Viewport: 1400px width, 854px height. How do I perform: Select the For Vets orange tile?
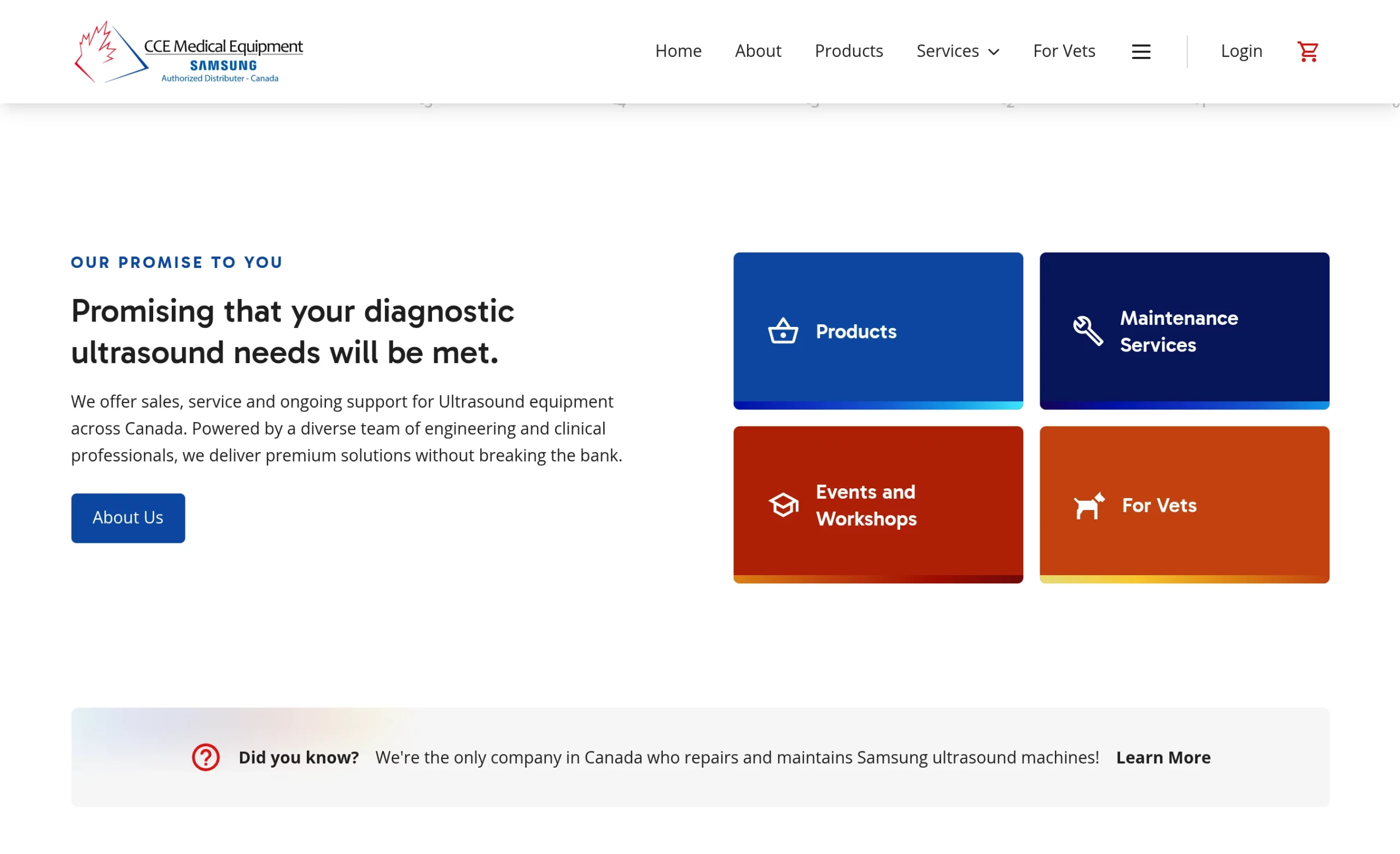point(1184,506)
